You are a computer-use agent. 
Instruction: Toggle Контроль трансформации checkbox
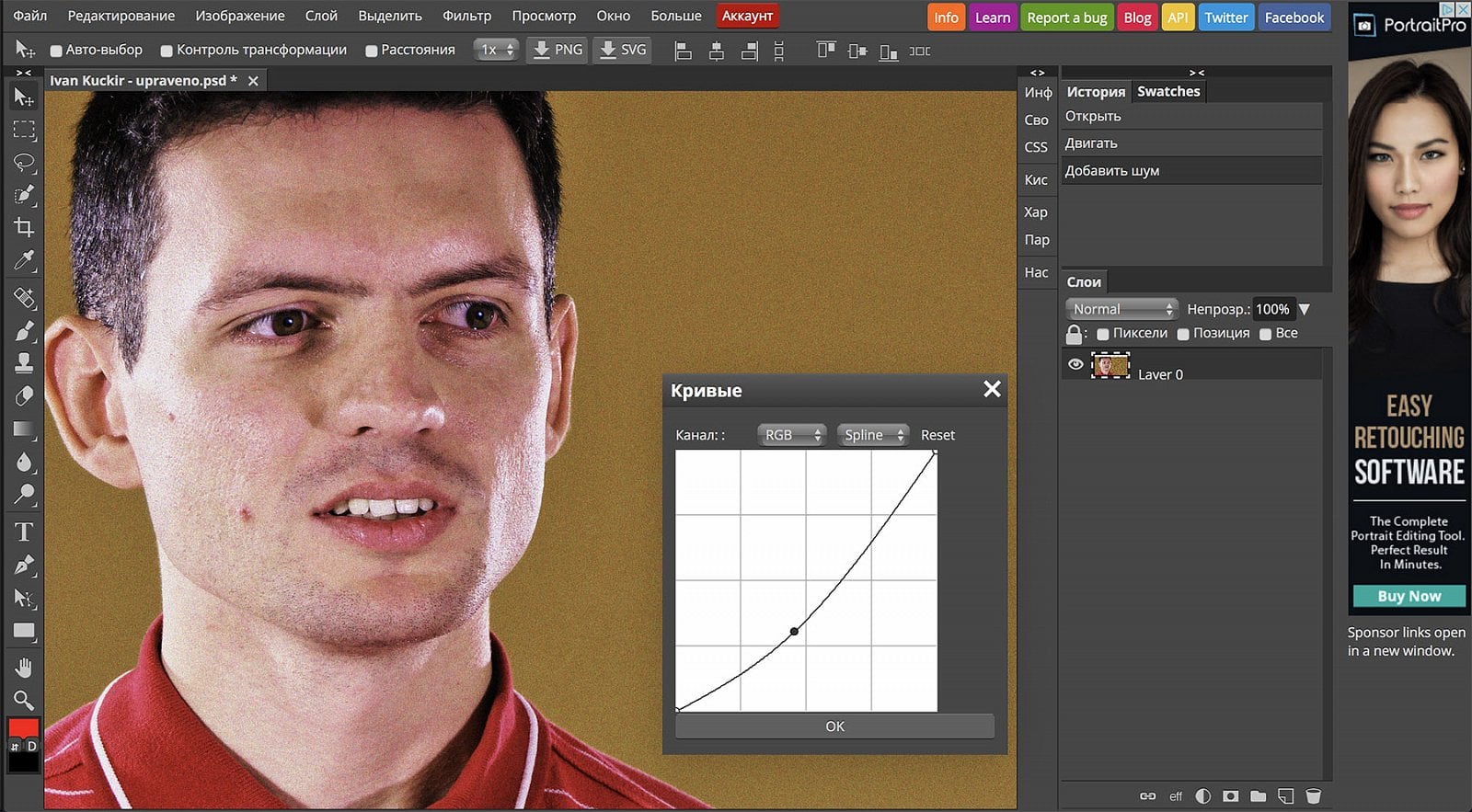167,51
